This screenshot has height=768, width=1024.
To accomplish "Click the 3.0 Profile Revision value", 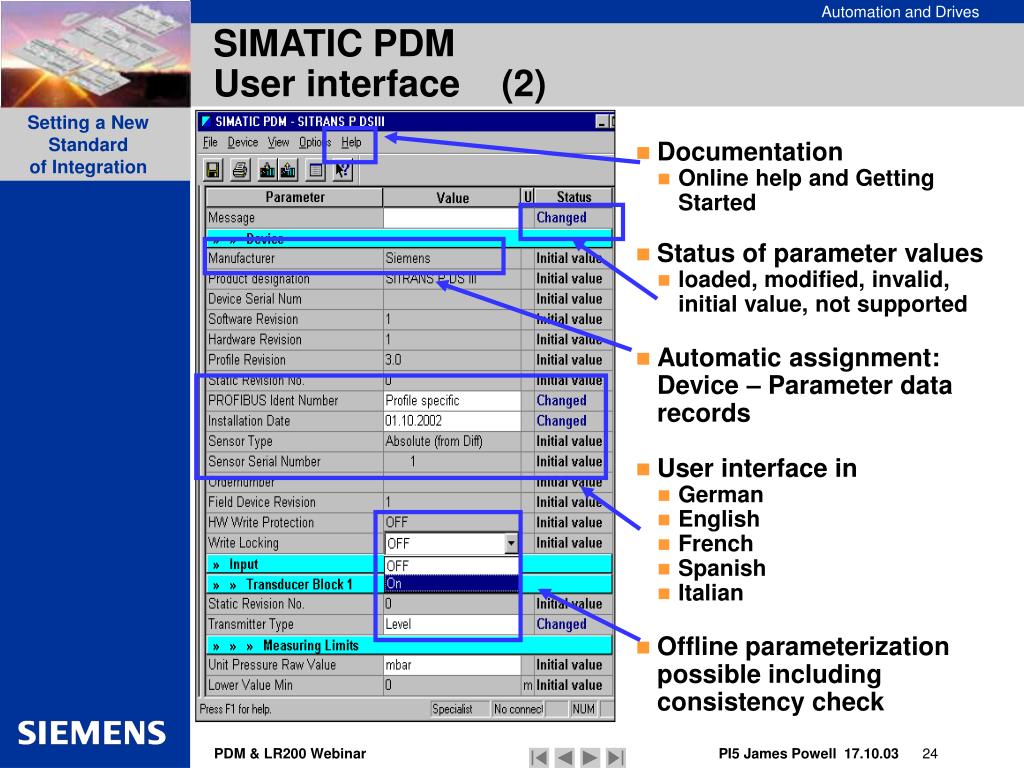I will [x=393, y=360].
